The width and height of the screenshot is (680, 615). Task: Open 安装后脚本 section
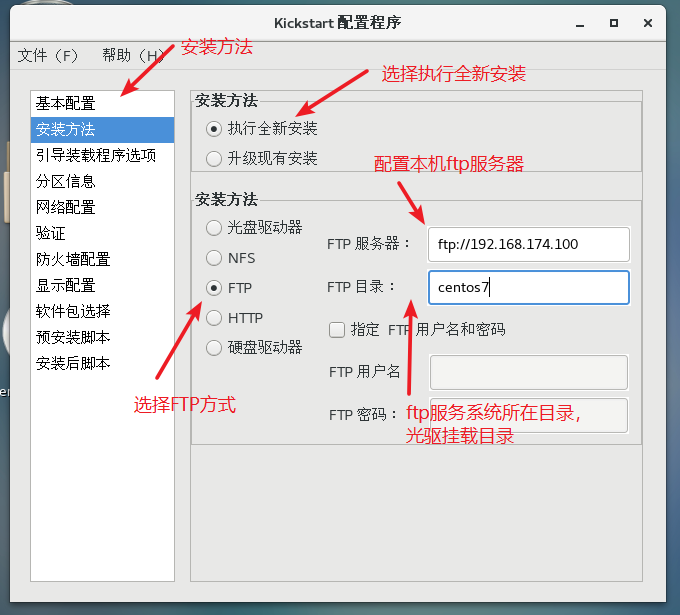(102, 363)
